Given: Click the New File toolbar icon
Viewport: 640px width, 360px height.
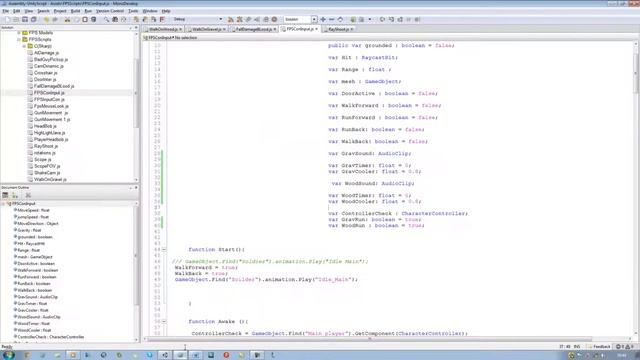Looking at the screenshot, I should pos(7,20).
